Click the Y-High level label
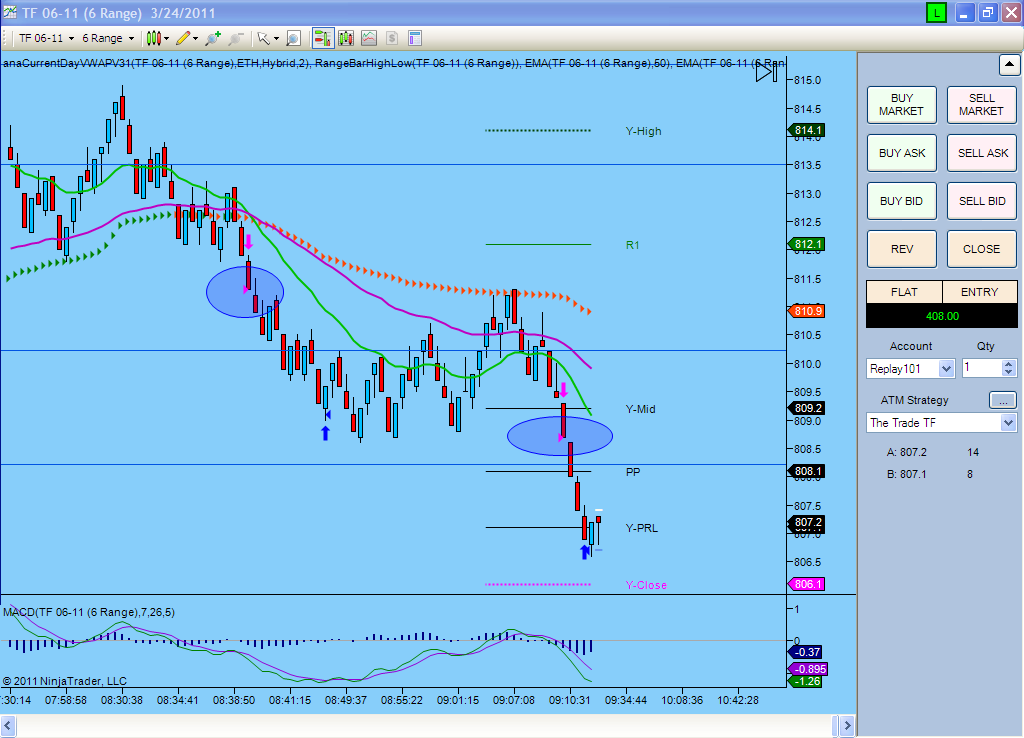 tap(643, 131)
